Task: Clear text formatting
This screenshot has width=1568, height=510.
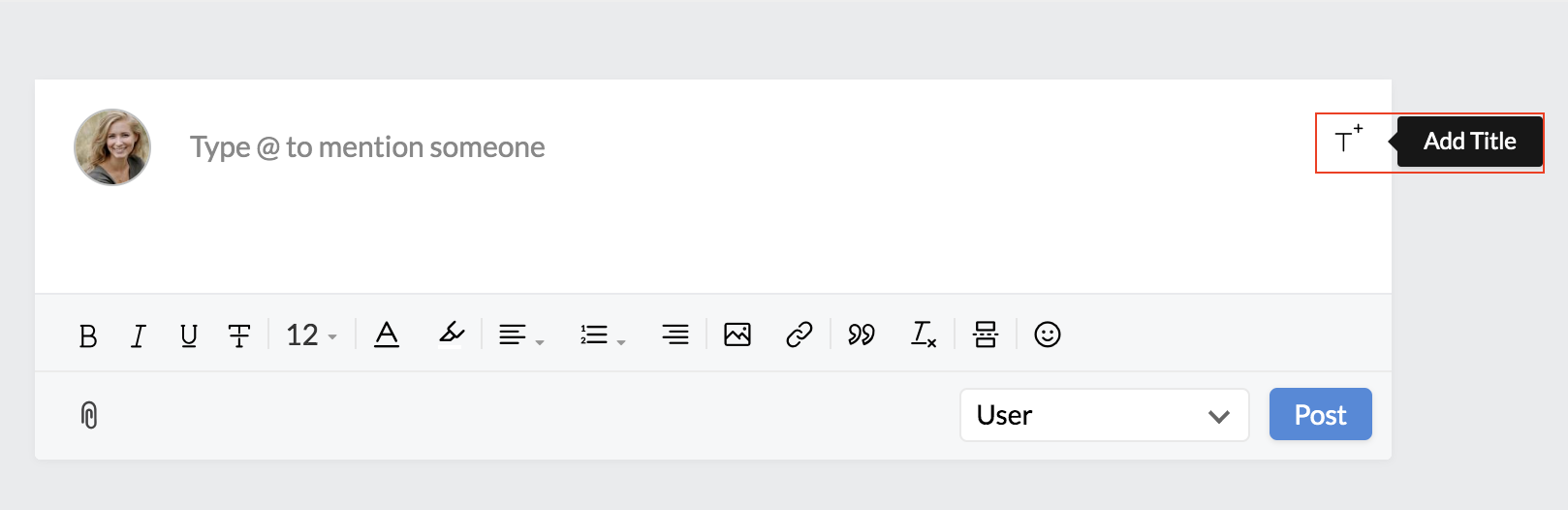Action: (x=924, y=335)
